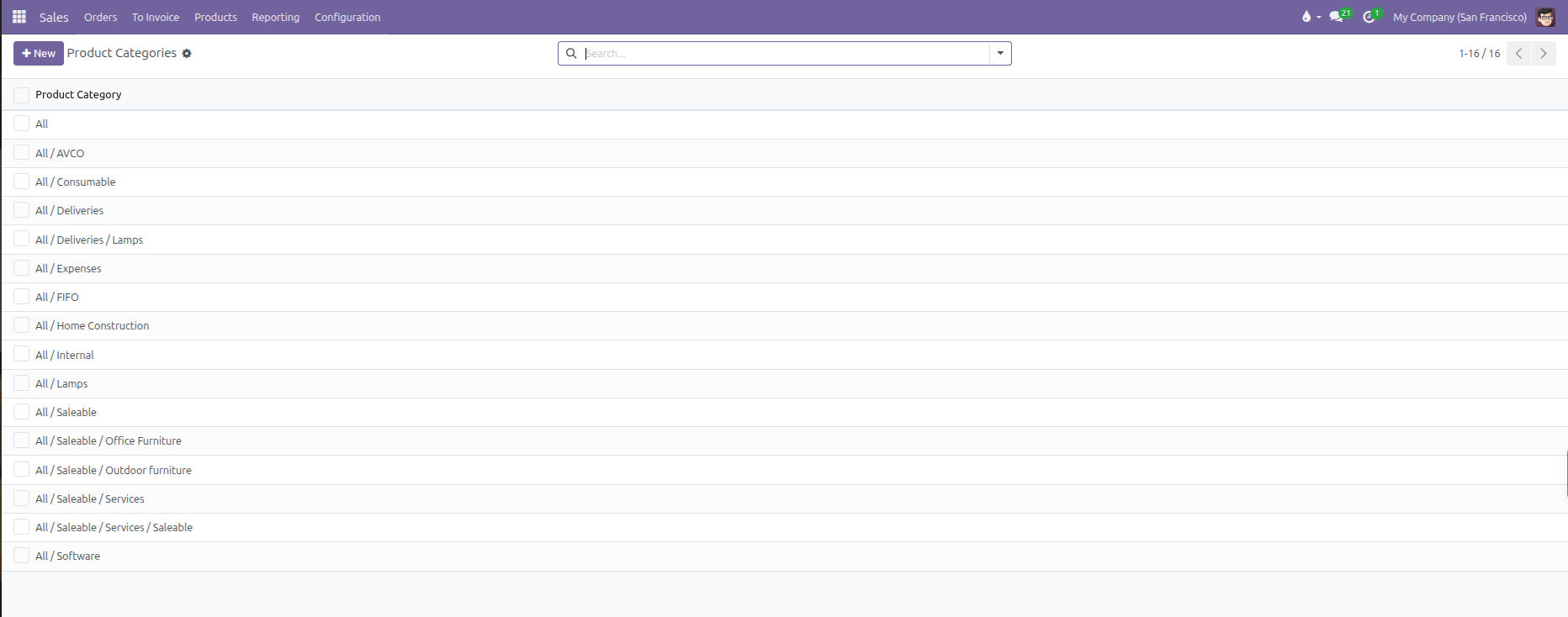Open the apps grid menu icon
This screenshot has height=617, width=1568.
click(x=19, y=17)
